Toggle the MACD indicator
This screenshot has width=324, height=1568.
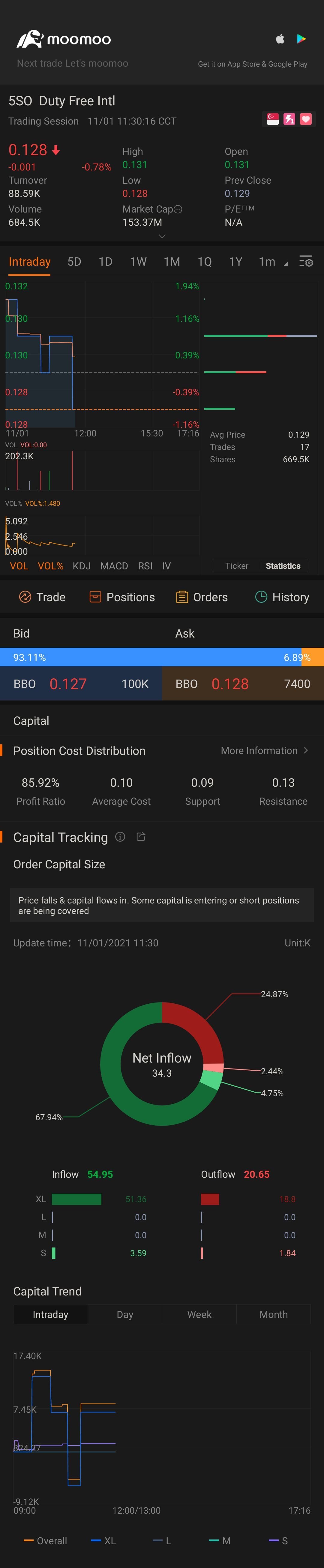click(114, 566)
